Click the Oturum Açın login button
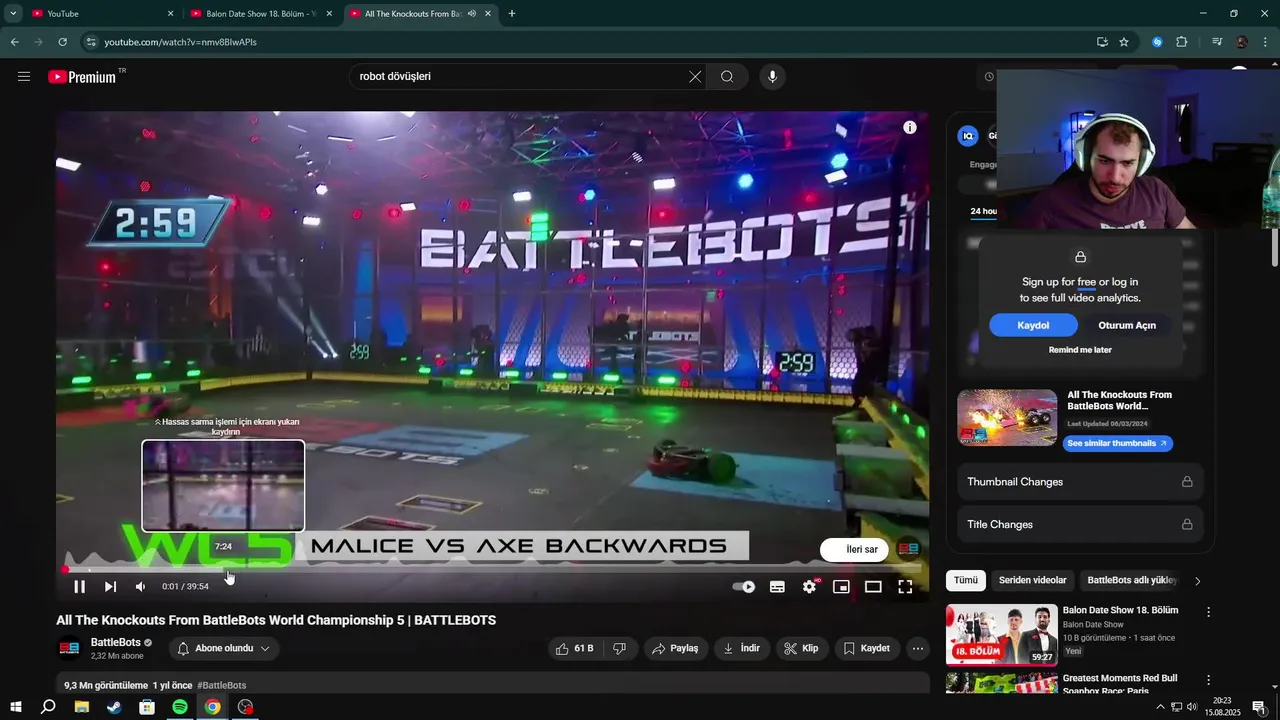The height and width of the screenshot is (720, 1280). coord(1127,325)
